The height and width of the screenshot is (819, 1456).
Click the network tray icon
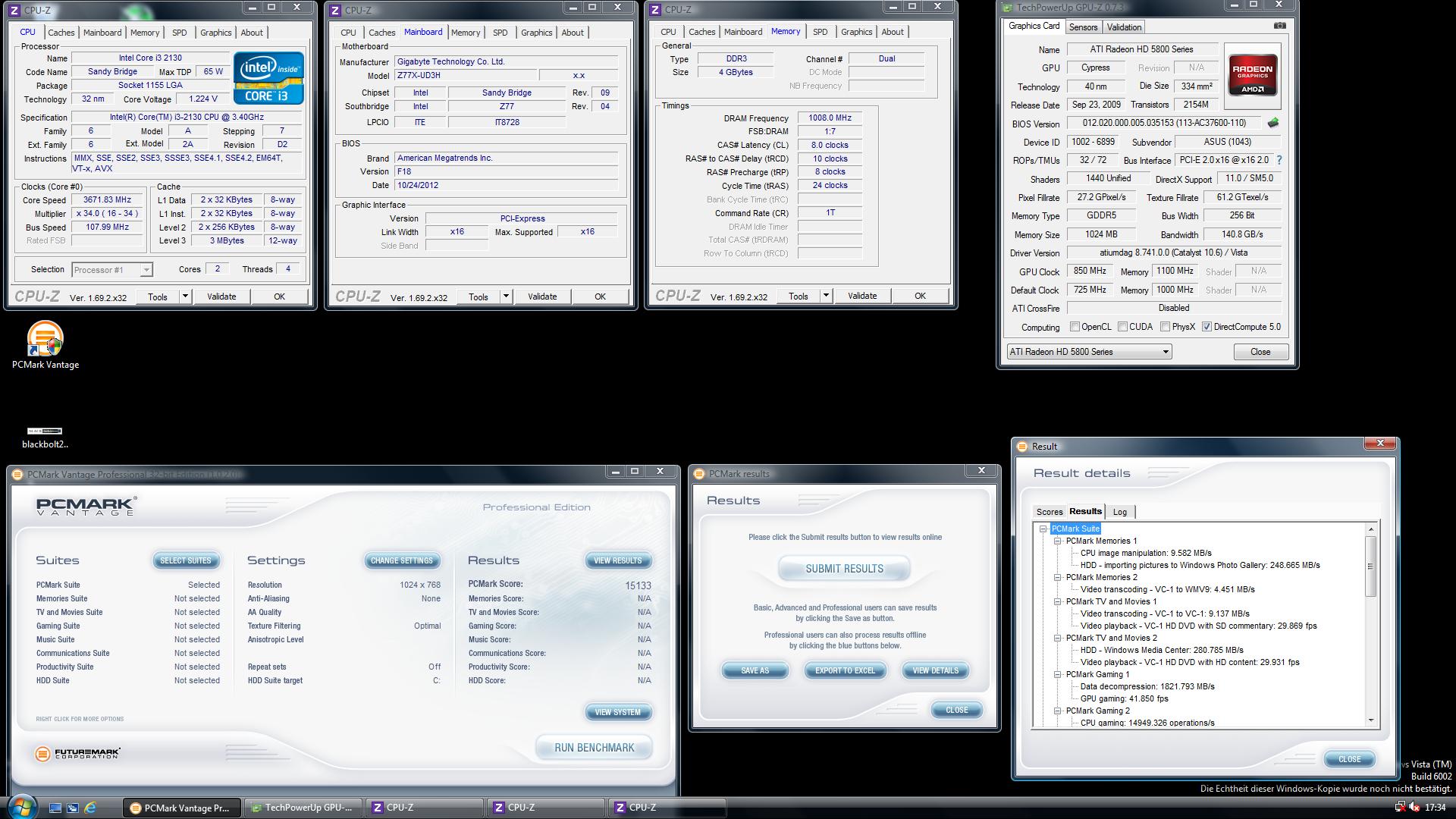(x=1400, y=808)
